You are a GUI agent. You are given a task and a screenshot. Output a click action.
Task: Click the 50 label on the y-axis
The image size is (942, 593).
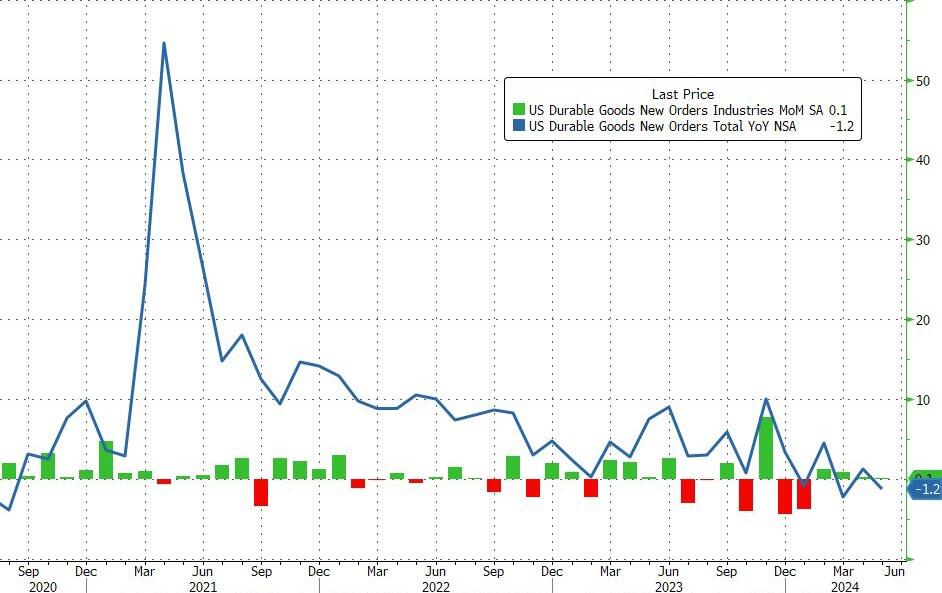tap(924, 80)
